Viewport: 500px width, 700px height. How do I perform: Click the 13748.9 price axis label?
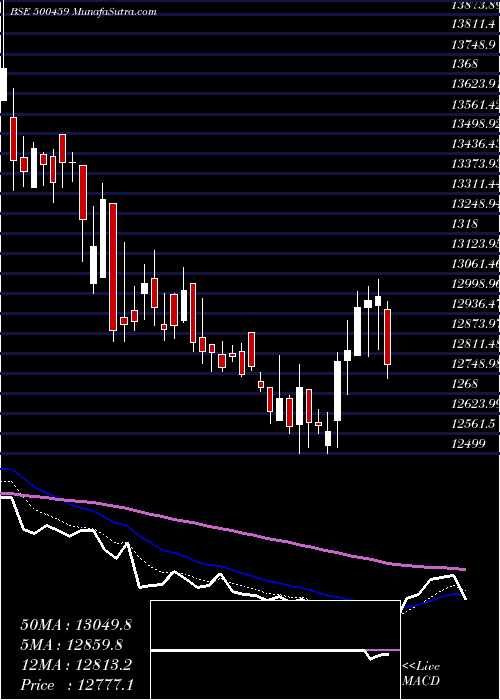click(x=474, y=44)
